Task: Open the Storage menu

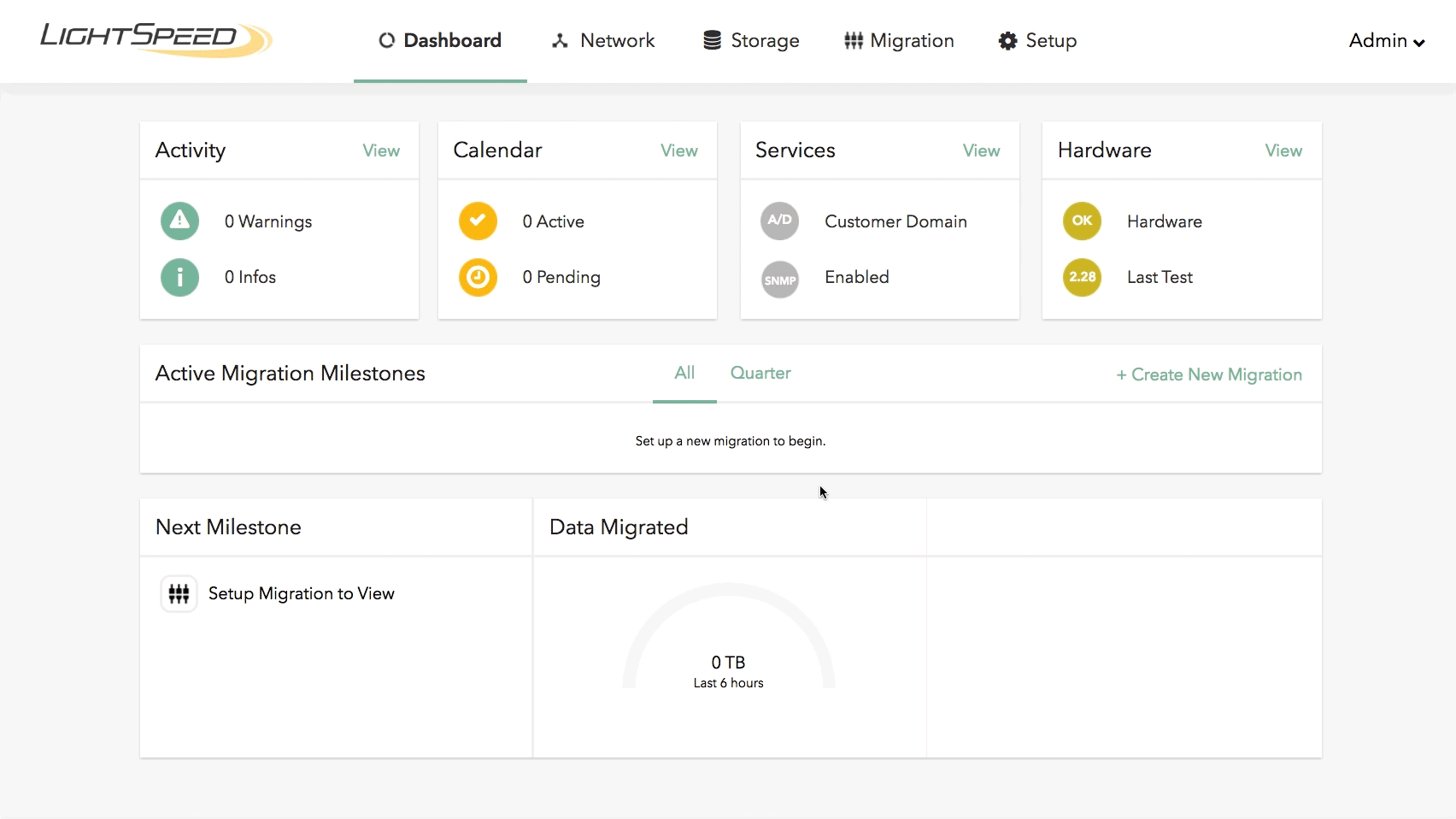Action: (751, 41)
